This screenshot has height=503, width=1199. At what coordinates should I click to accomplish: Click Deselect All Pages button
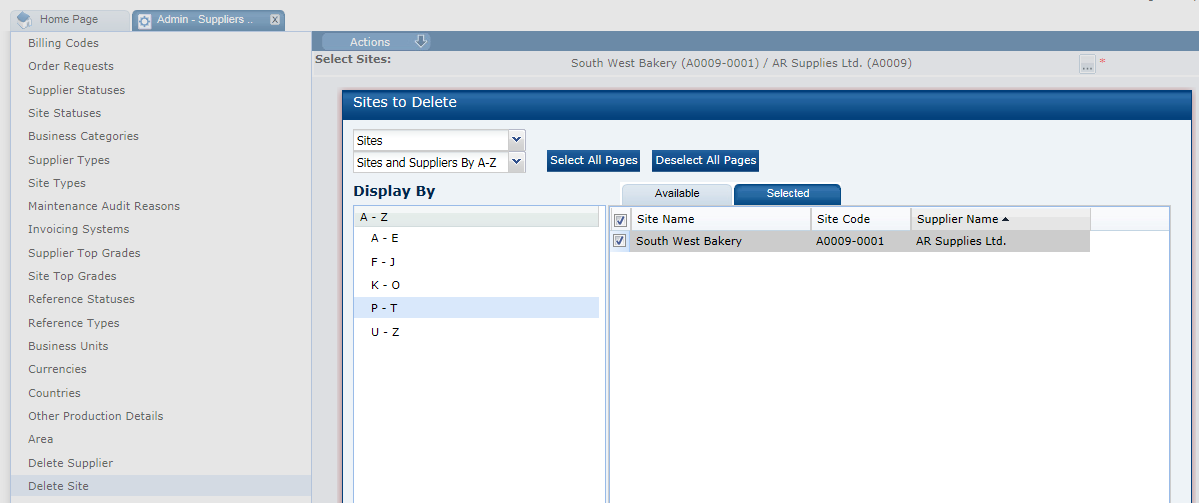click(x=706, y=161)
